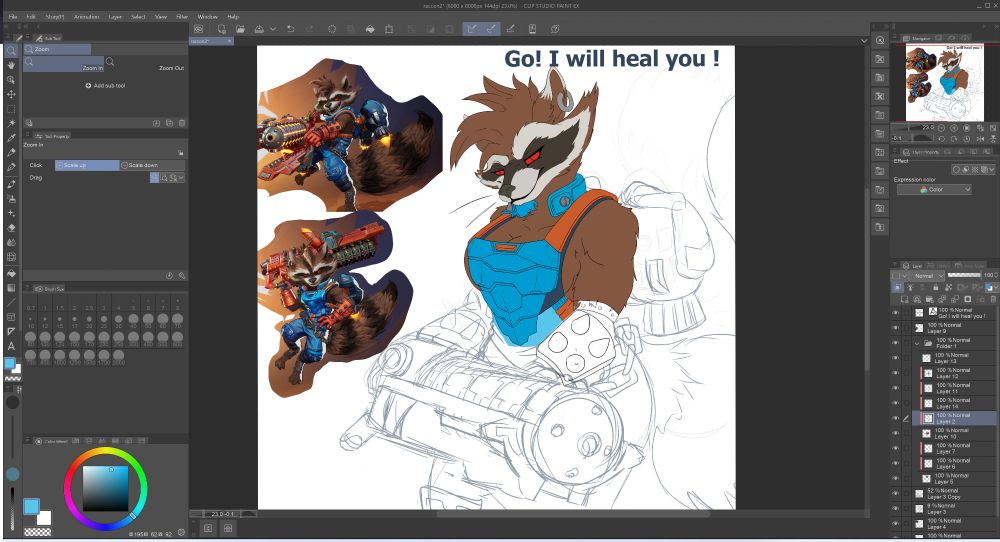Screen dimensions: 1000x542
Task: Select the Eraser tool in toolbar
Action: pyautogui.click(x=11, y=228)
